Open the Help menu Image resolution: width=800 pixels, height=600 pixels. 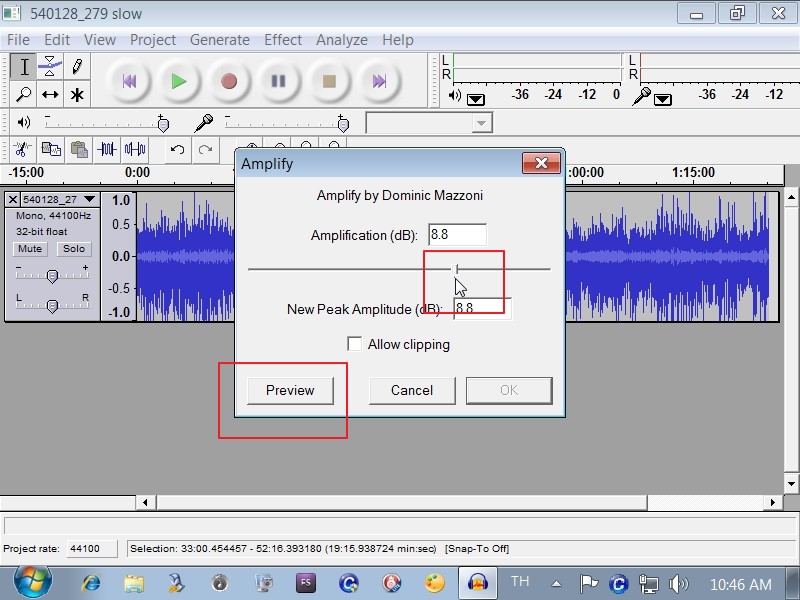(398, 40)
